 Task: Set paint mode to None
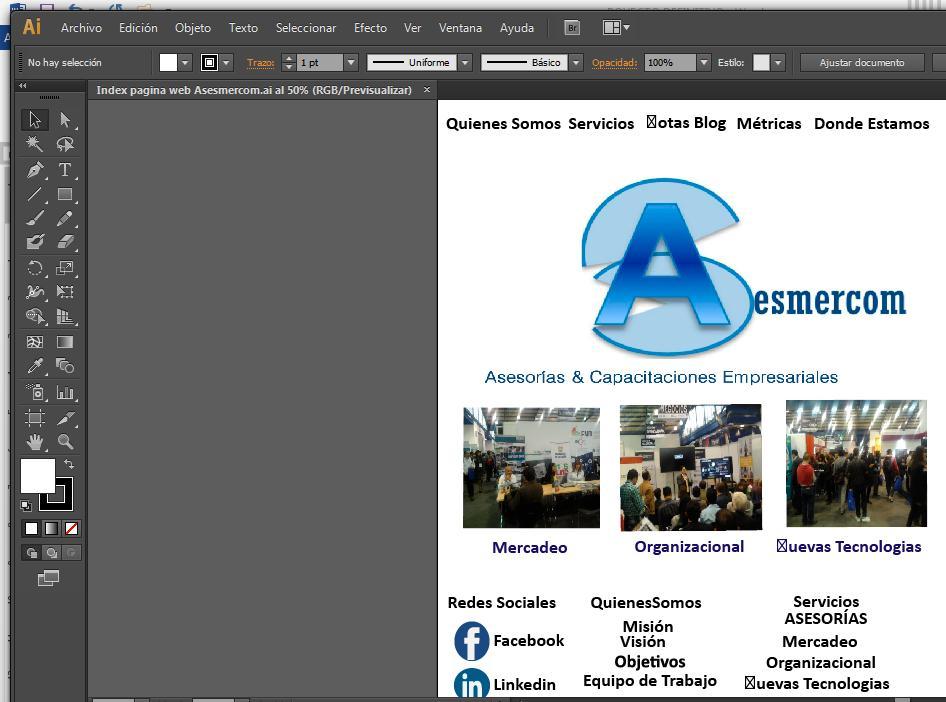71,528
